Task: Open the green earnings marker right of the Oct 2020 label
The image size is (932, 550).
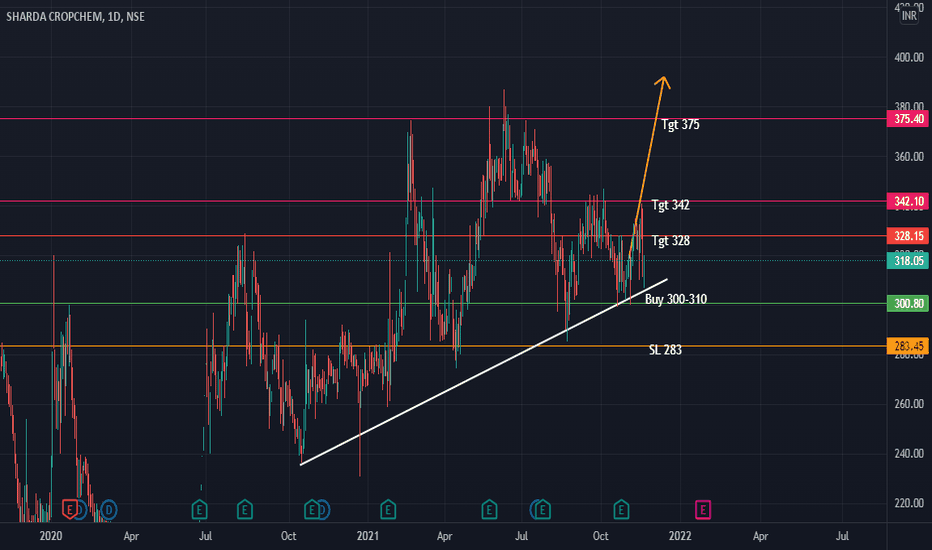Action: pyautogui.click(x=311, y=510)
